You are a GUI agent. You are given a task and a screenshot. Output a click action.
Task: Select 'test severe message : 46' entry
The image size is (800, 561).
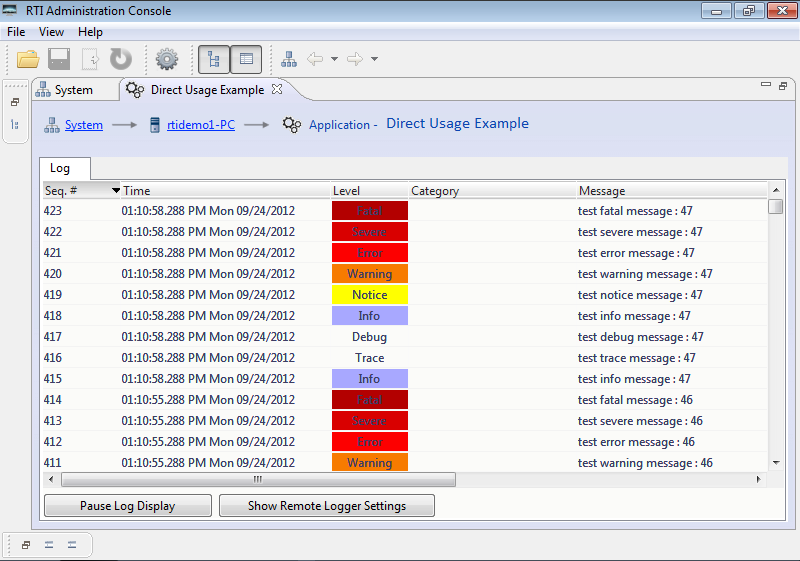[640, 421]
